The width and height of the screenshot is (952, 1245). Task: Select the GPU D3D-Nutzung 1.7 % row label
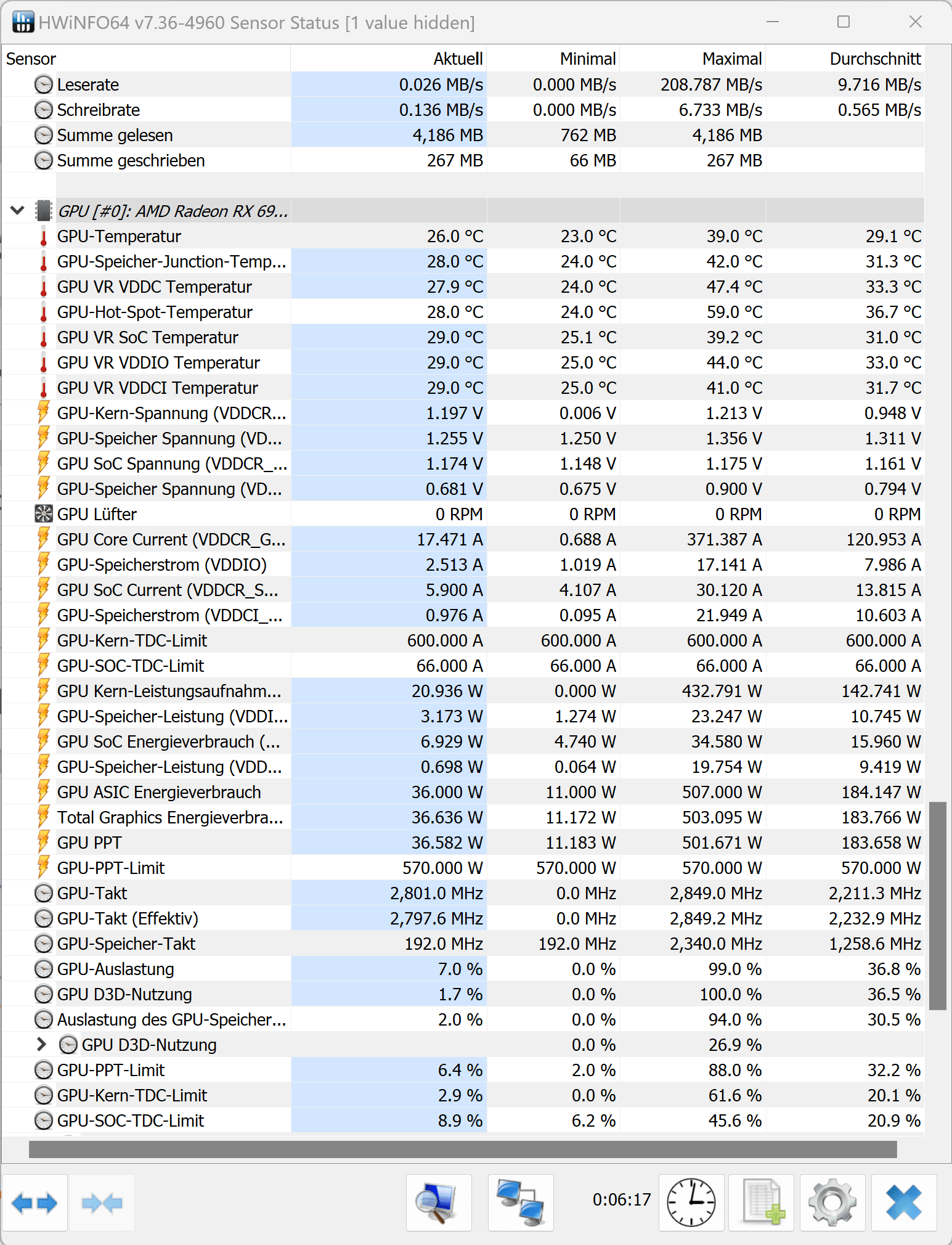(124, 994)
